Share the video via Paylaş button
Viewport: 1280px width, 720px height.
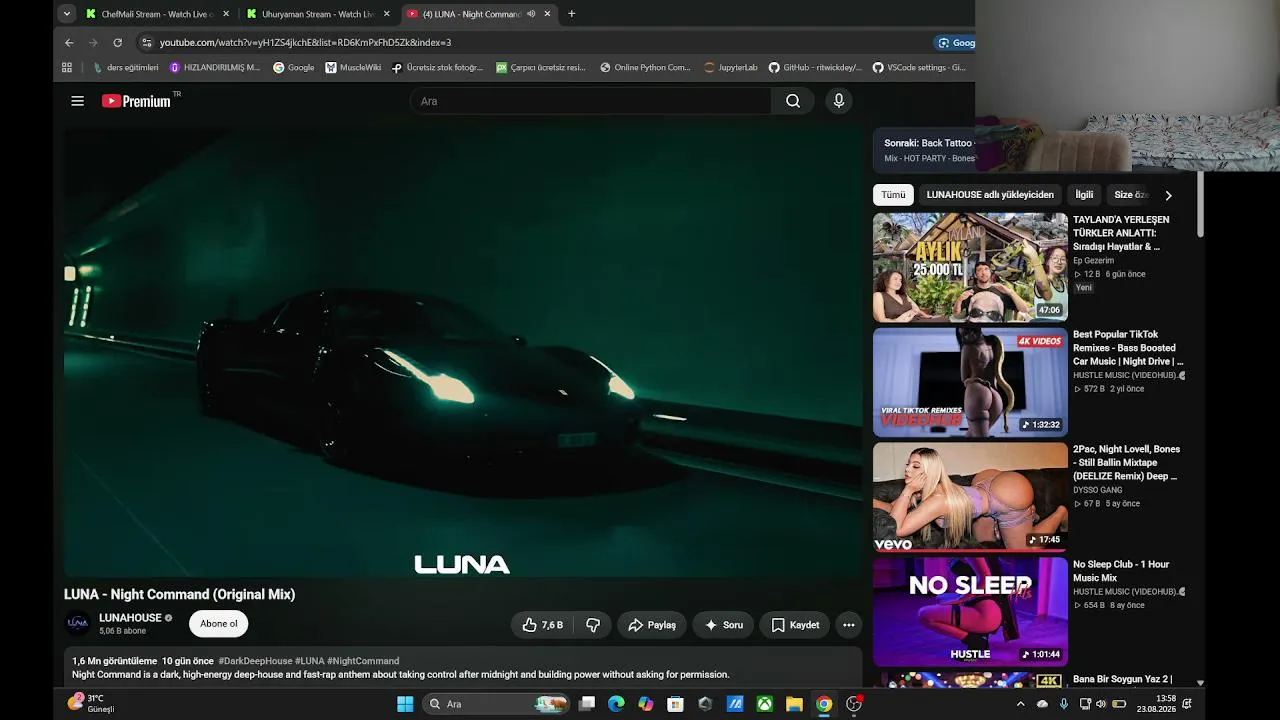pyautogui.click(x=652, y=625)
